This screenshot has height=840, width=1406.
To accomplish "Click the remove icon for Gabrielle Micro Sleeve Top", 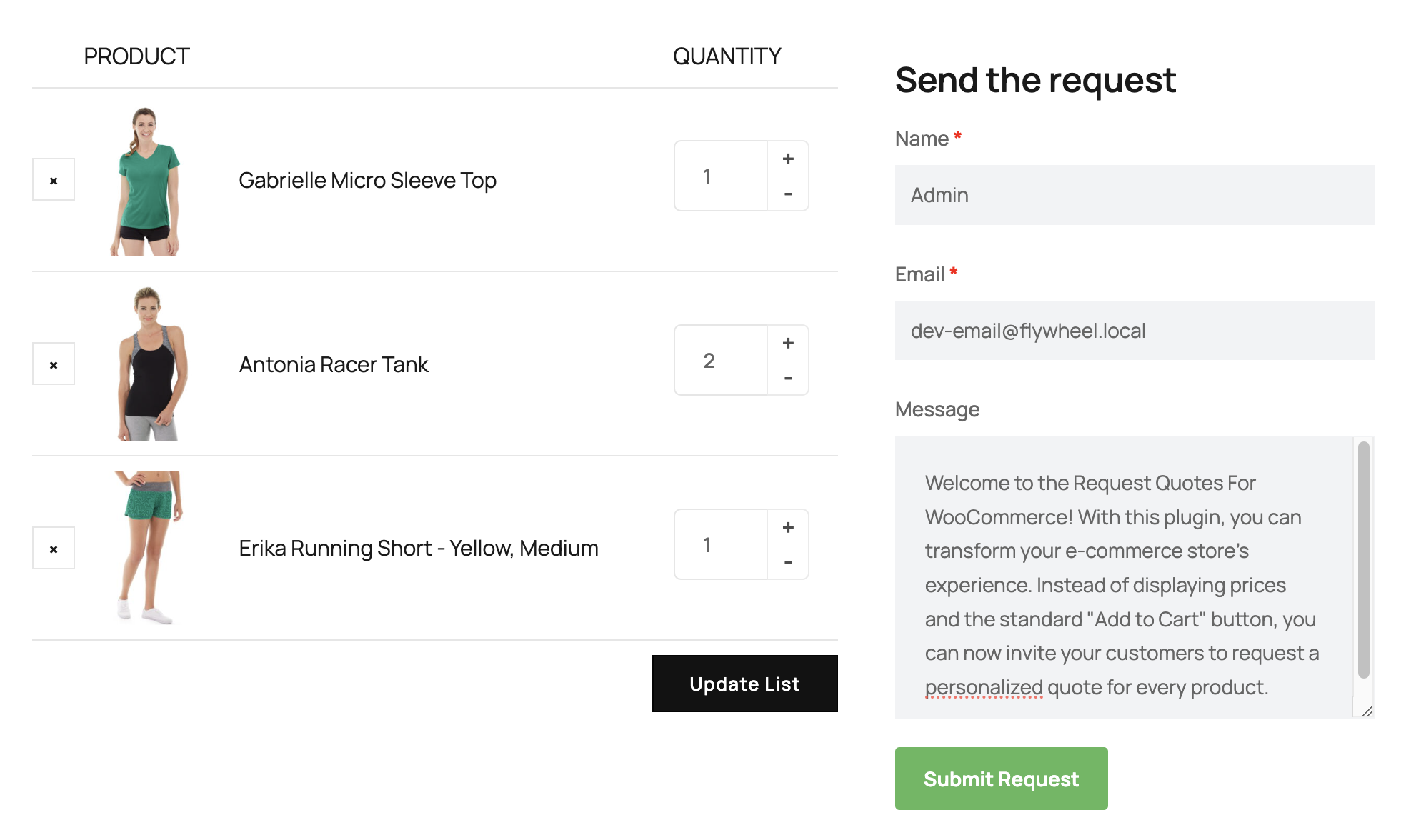I will tap(53, 179).
